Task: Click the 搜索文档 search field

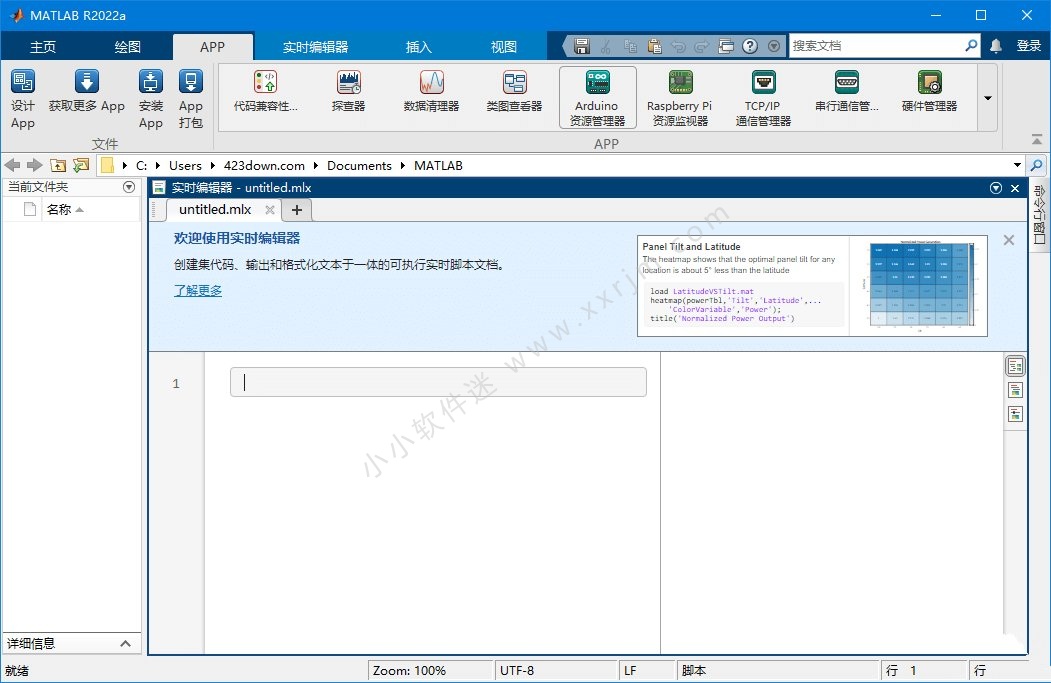Action: click(x=877, y=46)
